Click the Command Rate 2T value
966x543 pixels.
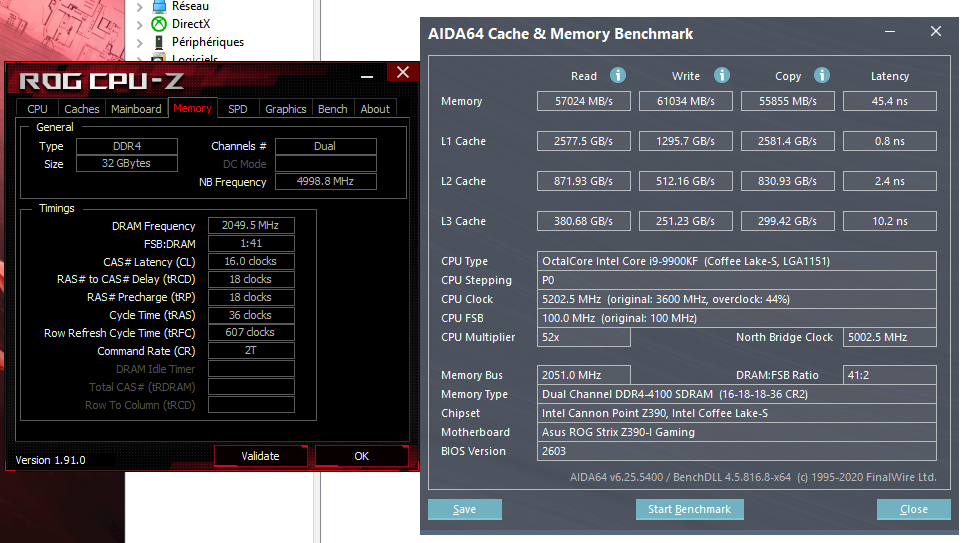pyautogui.click(x=251, y=351)
